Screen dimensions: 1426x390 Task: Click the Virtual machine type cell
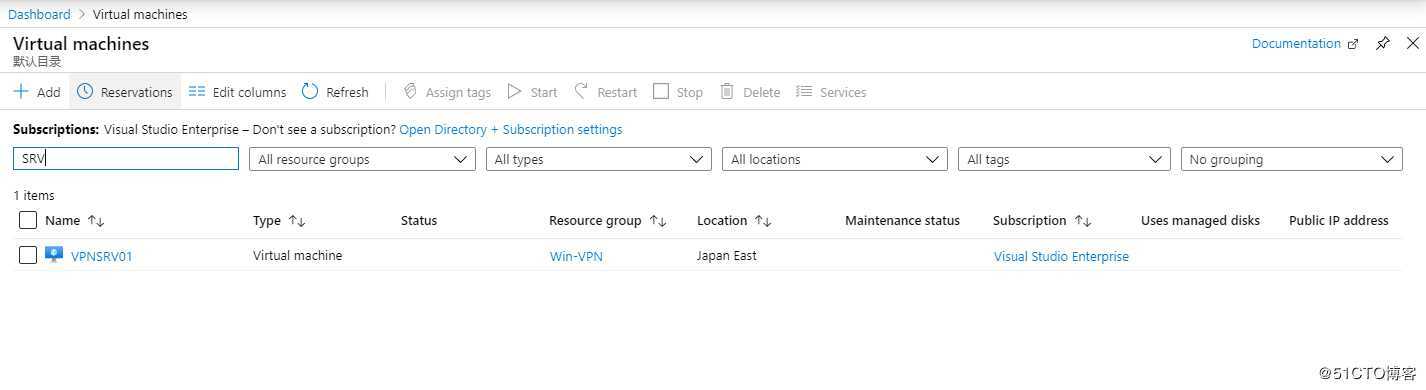(x=297, y=255)
